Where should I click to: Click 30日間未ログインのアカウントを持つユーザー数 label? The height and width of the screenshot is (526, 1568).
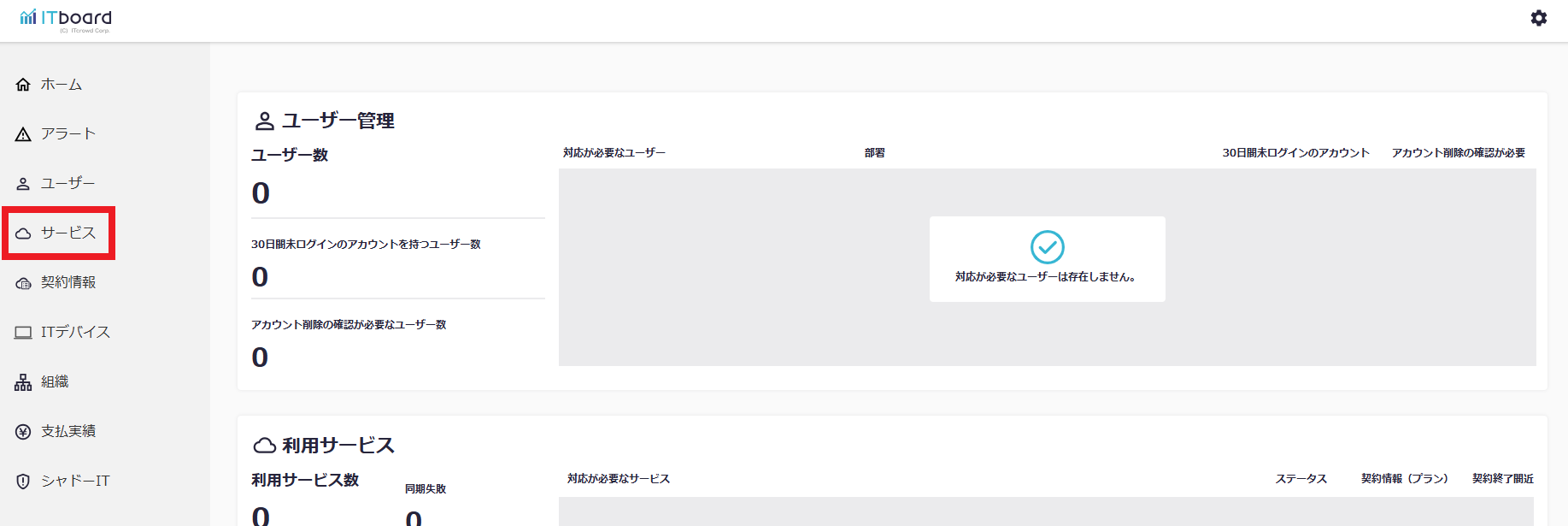[366, 245]
